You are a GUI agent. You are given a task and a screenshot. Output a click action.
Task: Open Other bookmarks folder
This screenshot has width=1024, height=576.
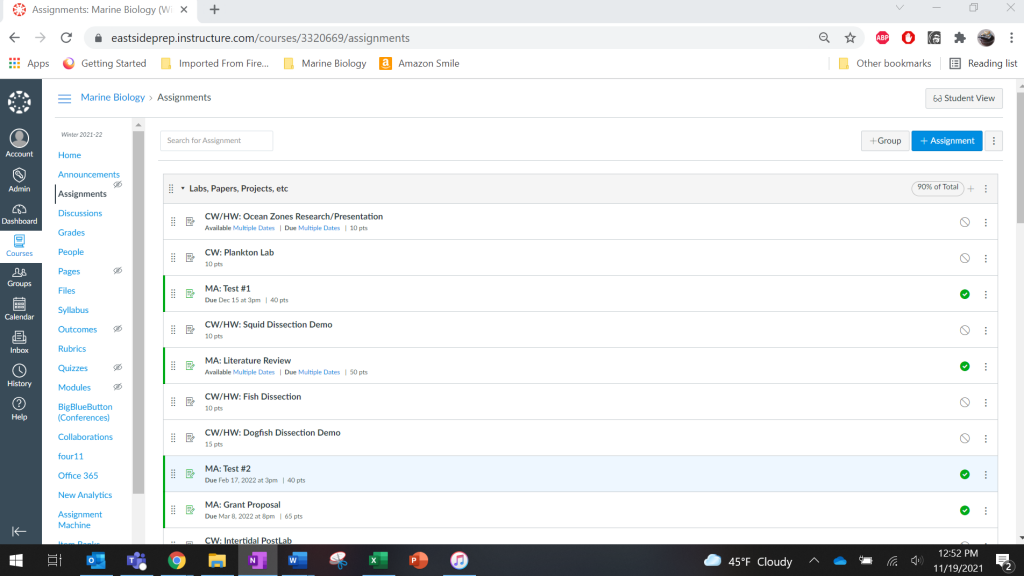point(885,63)
